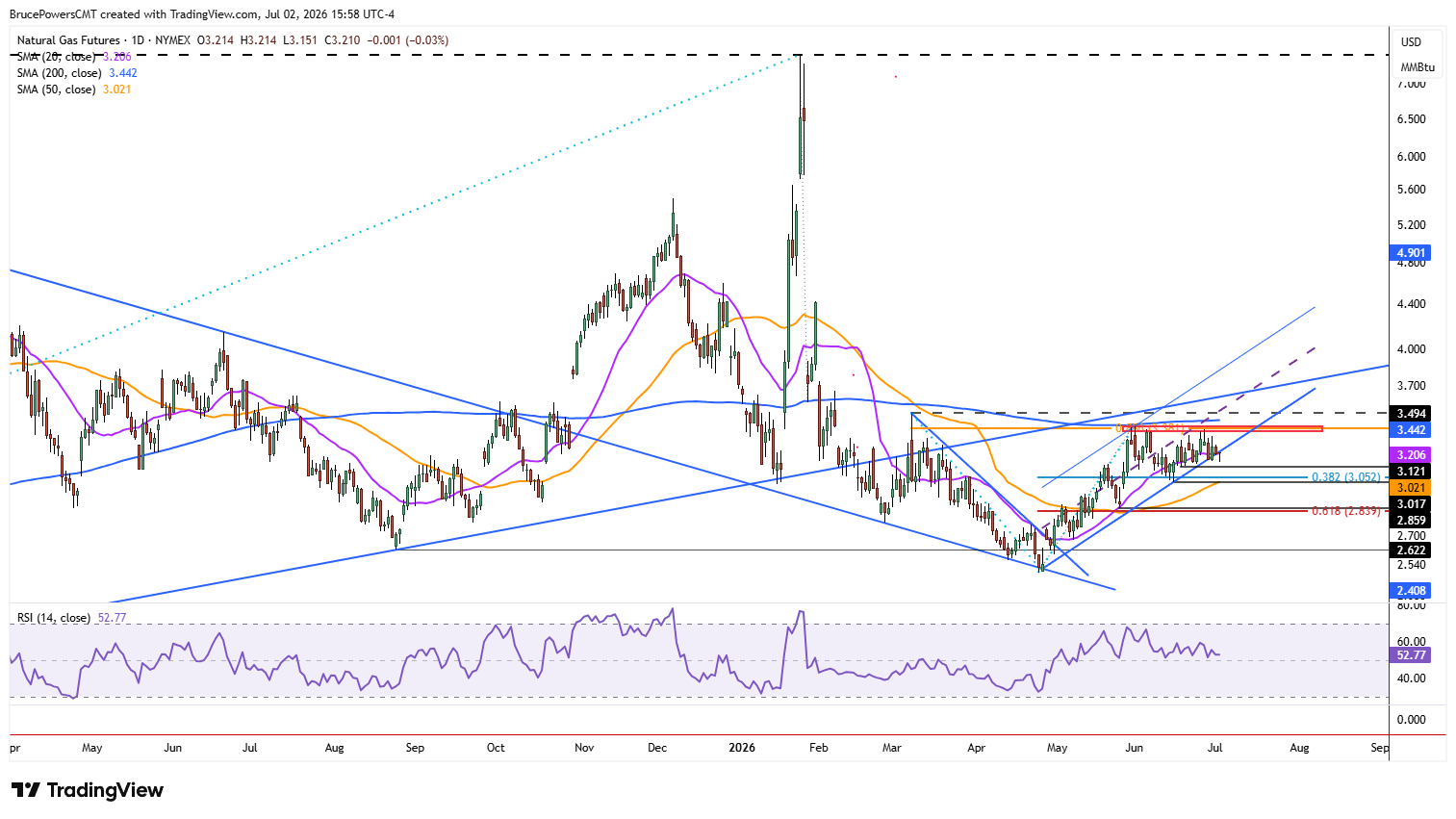Click the 5.600 price axis tick
The width and height of the screenshot is (1456, 819).
coord(1411,190)
